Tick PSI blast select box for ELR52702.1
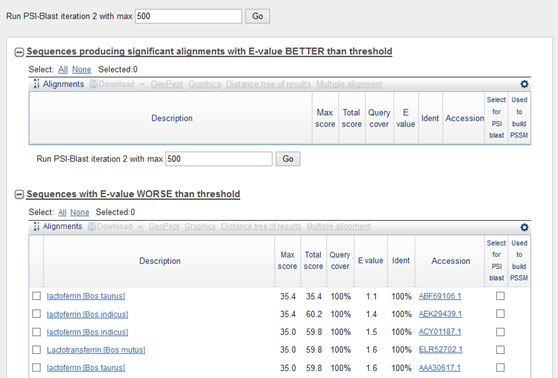Image resolution: width=558 pixels, height=378 pixels. point(500,350)
